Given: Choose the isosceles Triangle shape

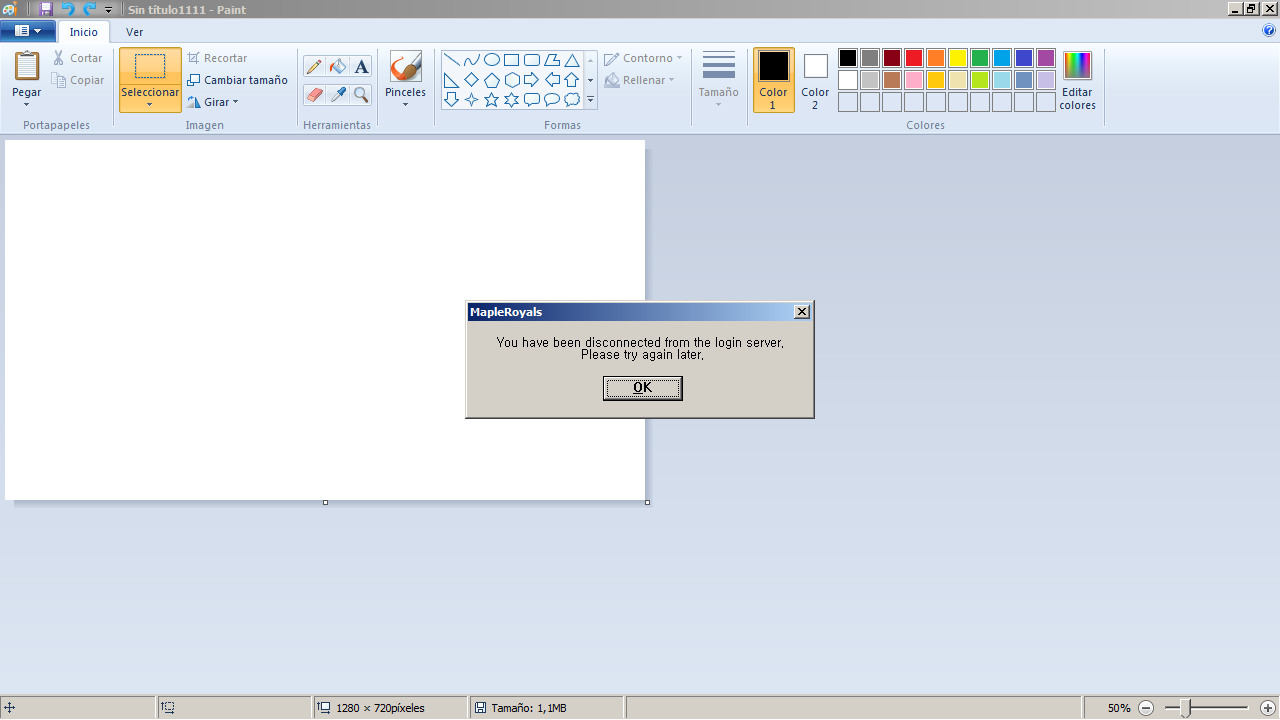Looking at the screenshot, I should coord(571,60).
